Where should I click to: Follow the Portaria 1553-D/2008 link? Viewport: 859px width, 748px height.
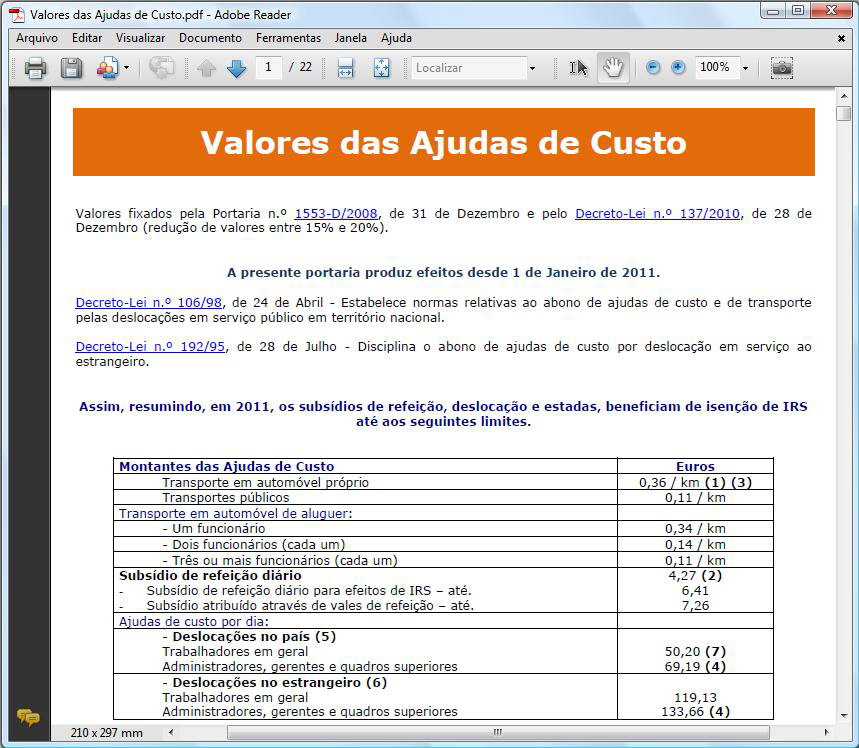(337, 214)
